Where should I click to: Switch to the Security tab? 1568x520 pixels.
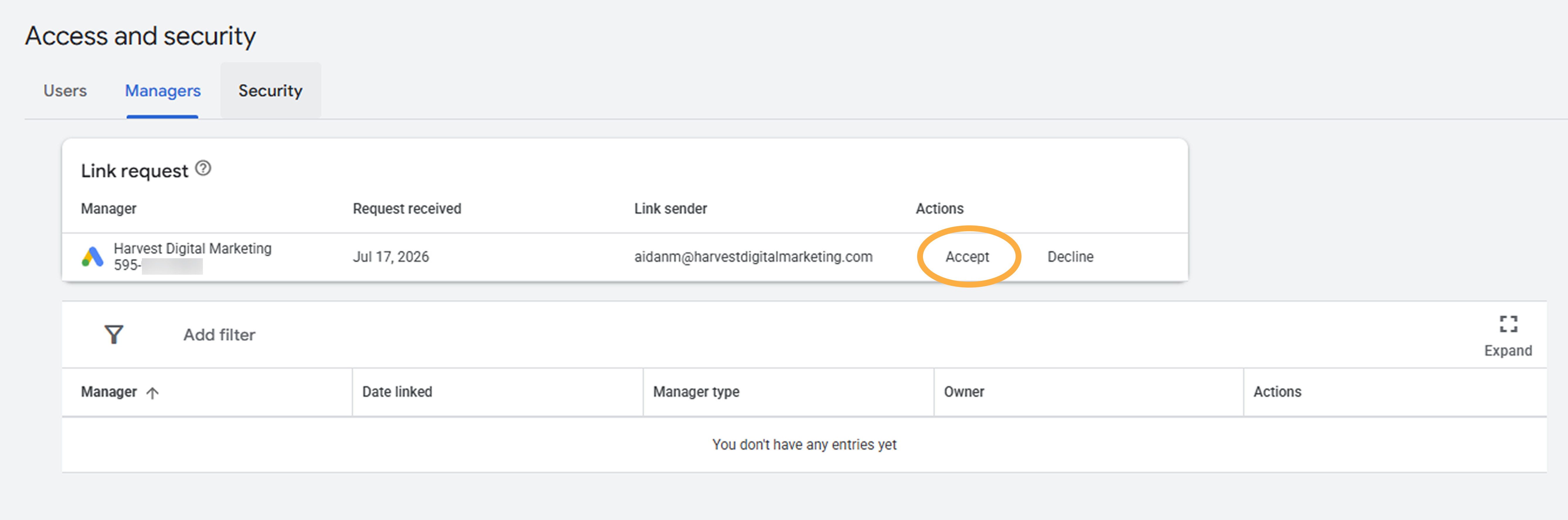point(270,91)
